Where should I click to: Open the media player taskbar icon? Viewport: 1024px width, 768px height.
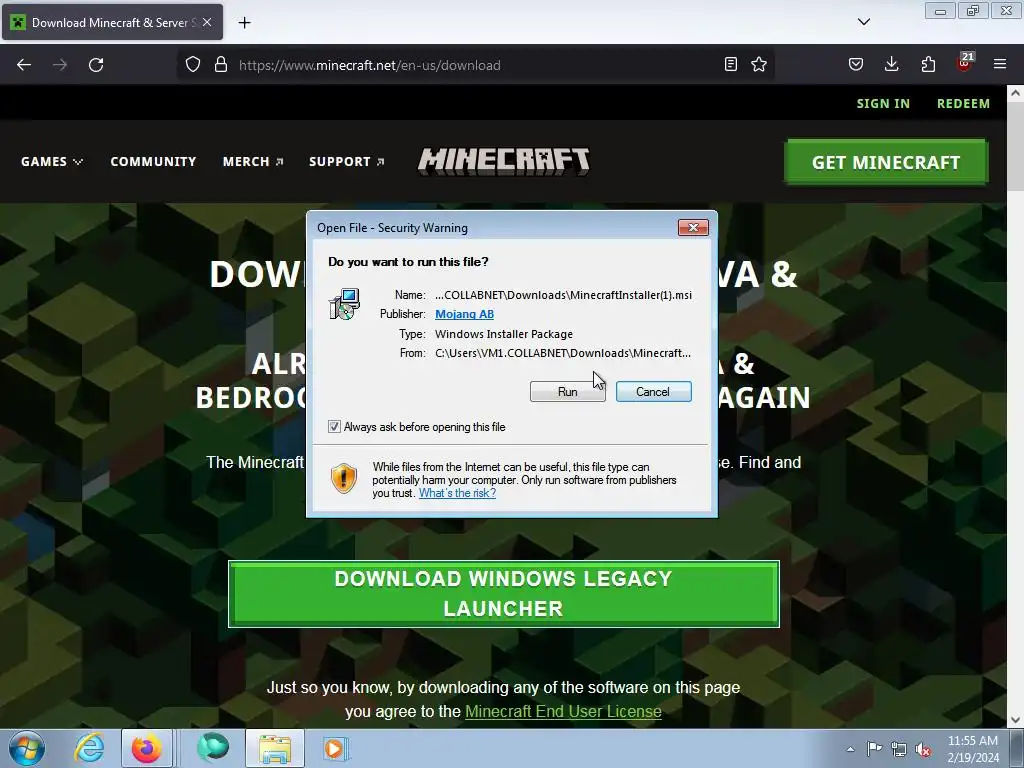tap(336, 748)
